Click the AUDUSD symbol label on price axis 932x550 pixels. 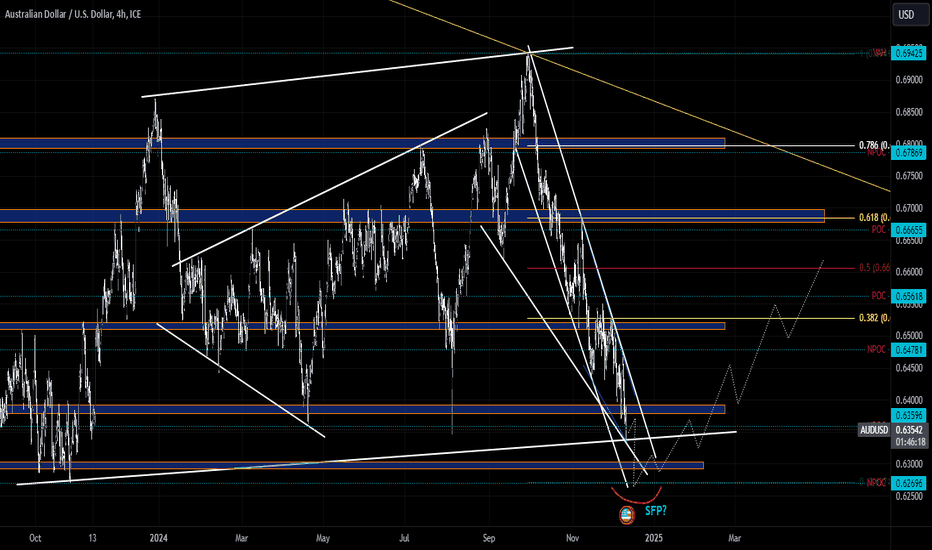pos(874,430)
